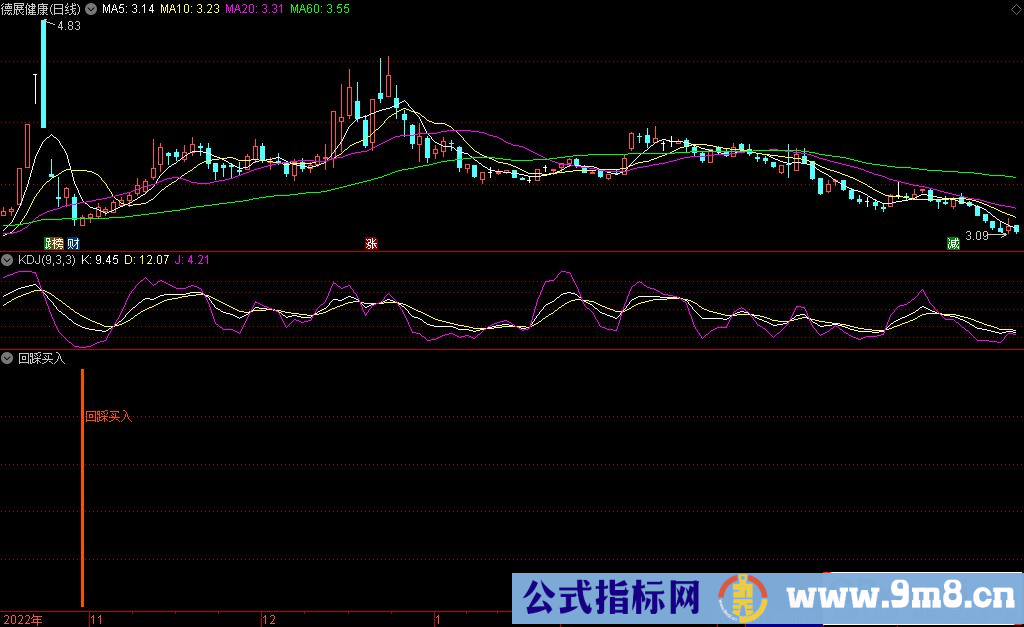
Task: Select the MA5: 3.14 moving average label
Action: pos(128,9)
